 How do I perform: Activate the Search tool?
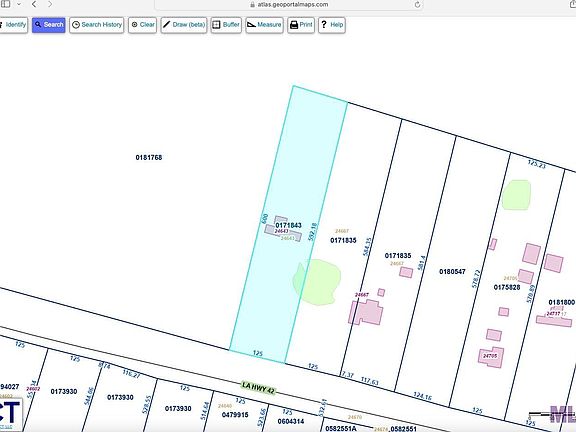48,25
